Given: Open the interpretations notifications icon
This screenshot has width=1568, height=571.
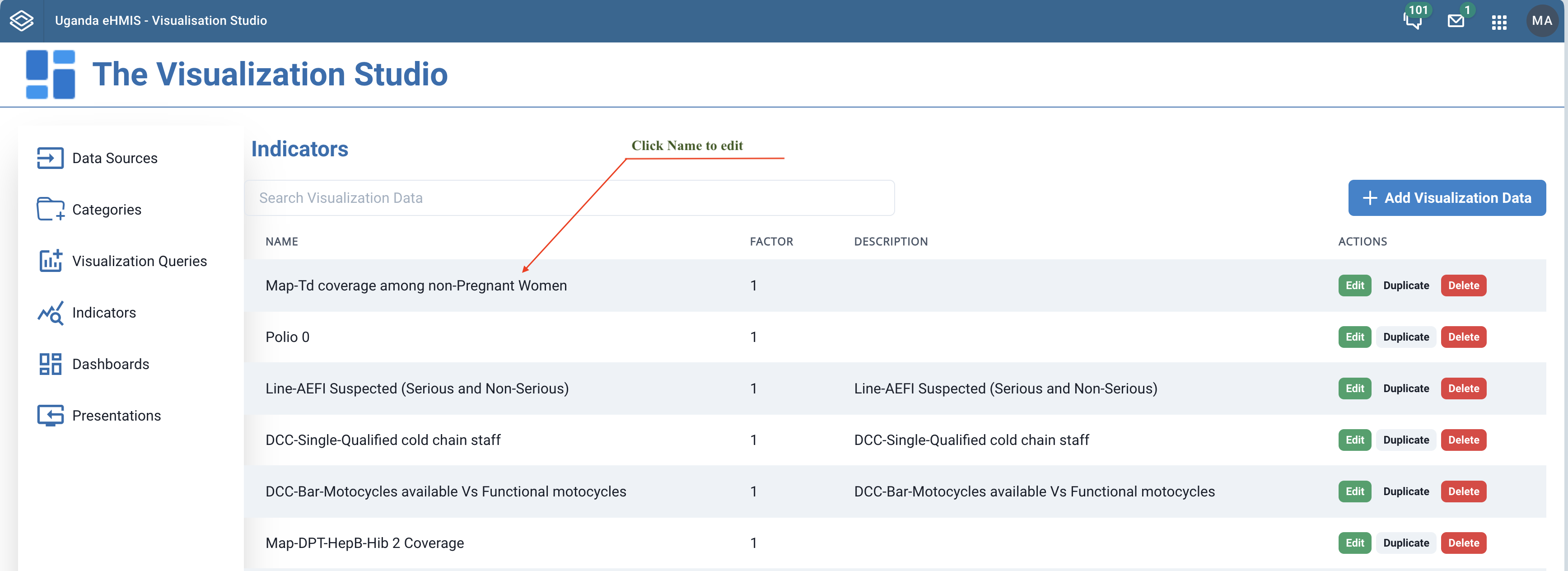Looking at the screenshot, I should point(1412,21).
